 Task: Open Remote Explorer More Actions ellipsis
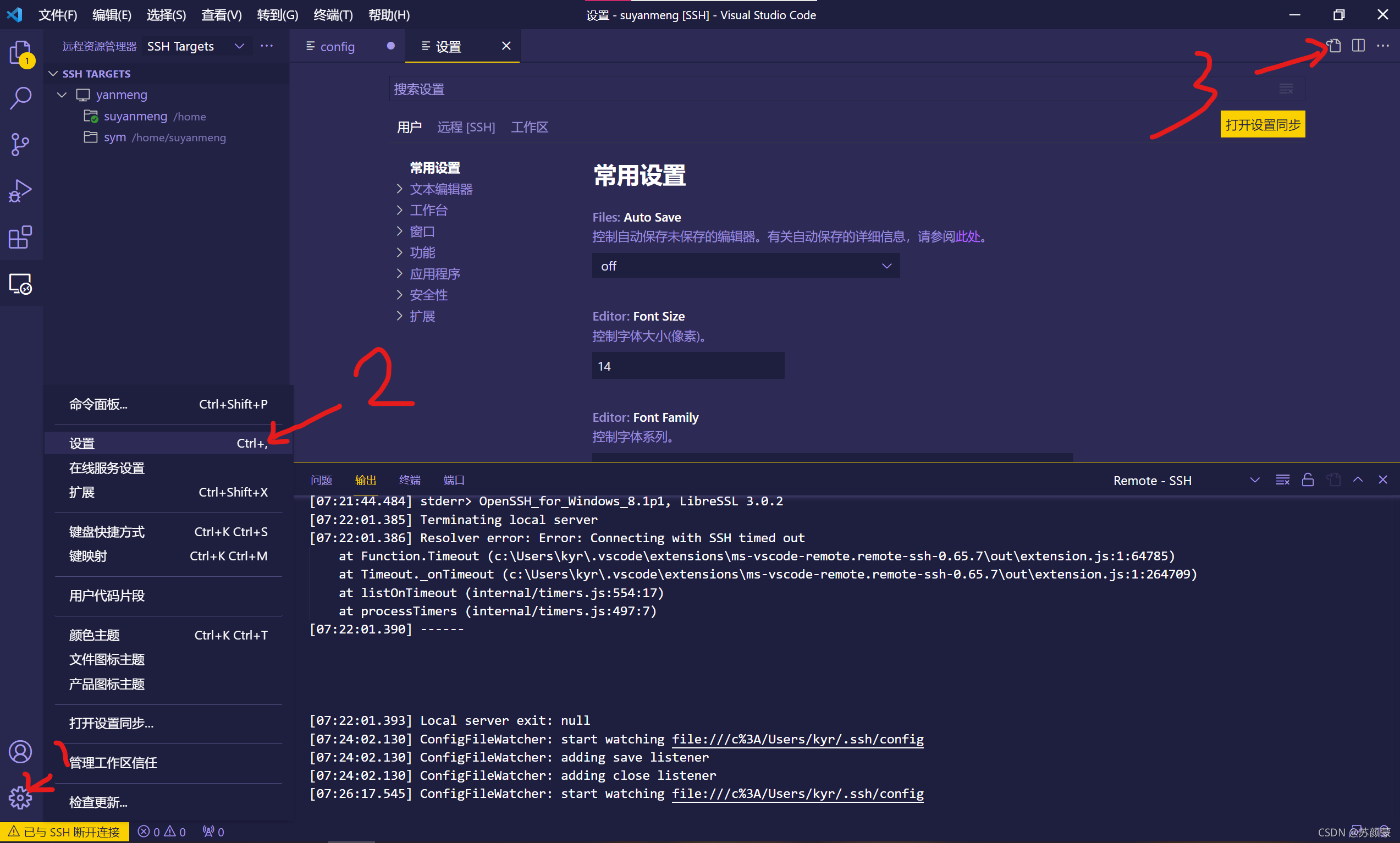266,46
